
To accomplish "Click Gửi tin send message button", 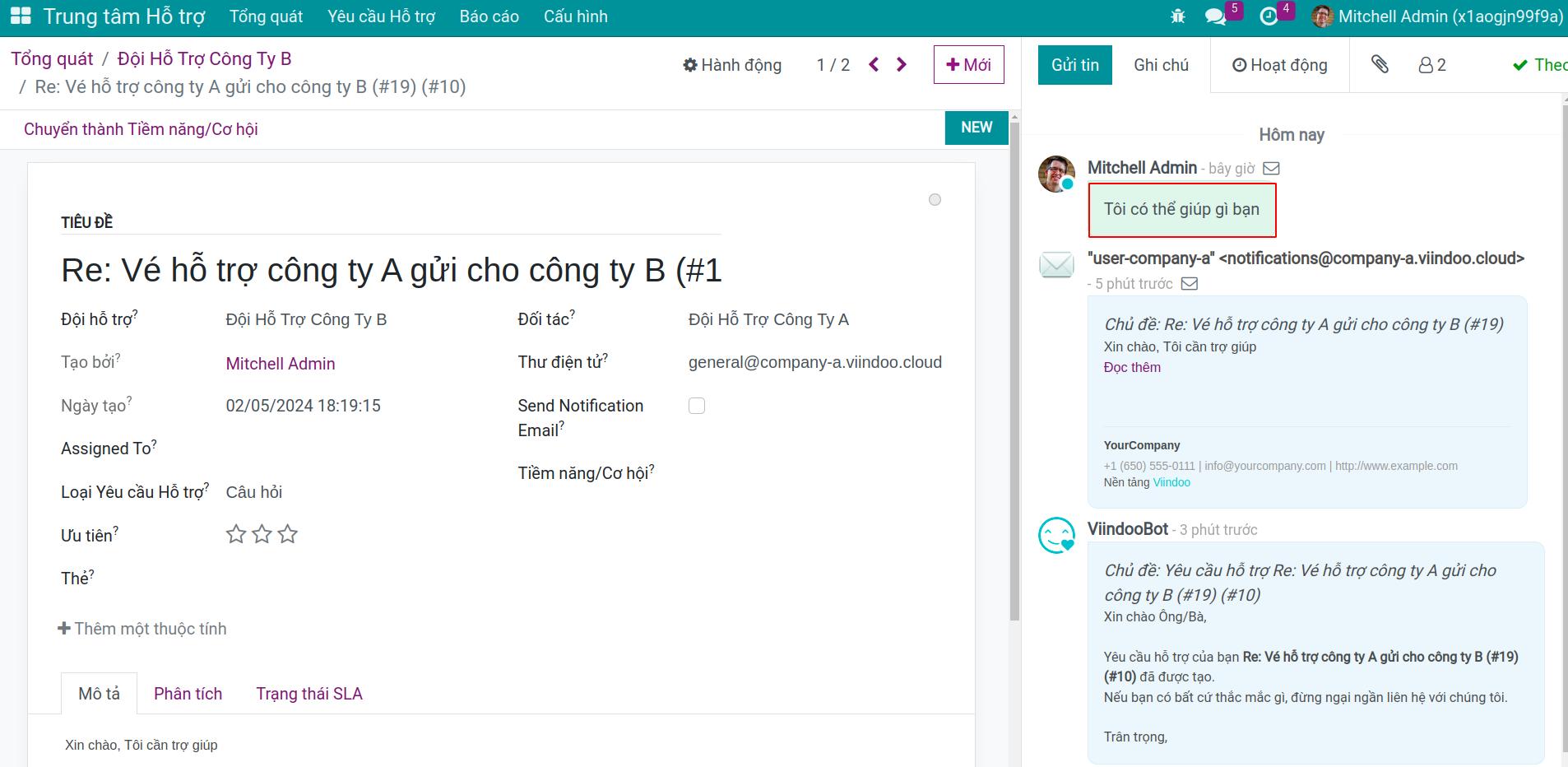I will tap(1074, 65).
